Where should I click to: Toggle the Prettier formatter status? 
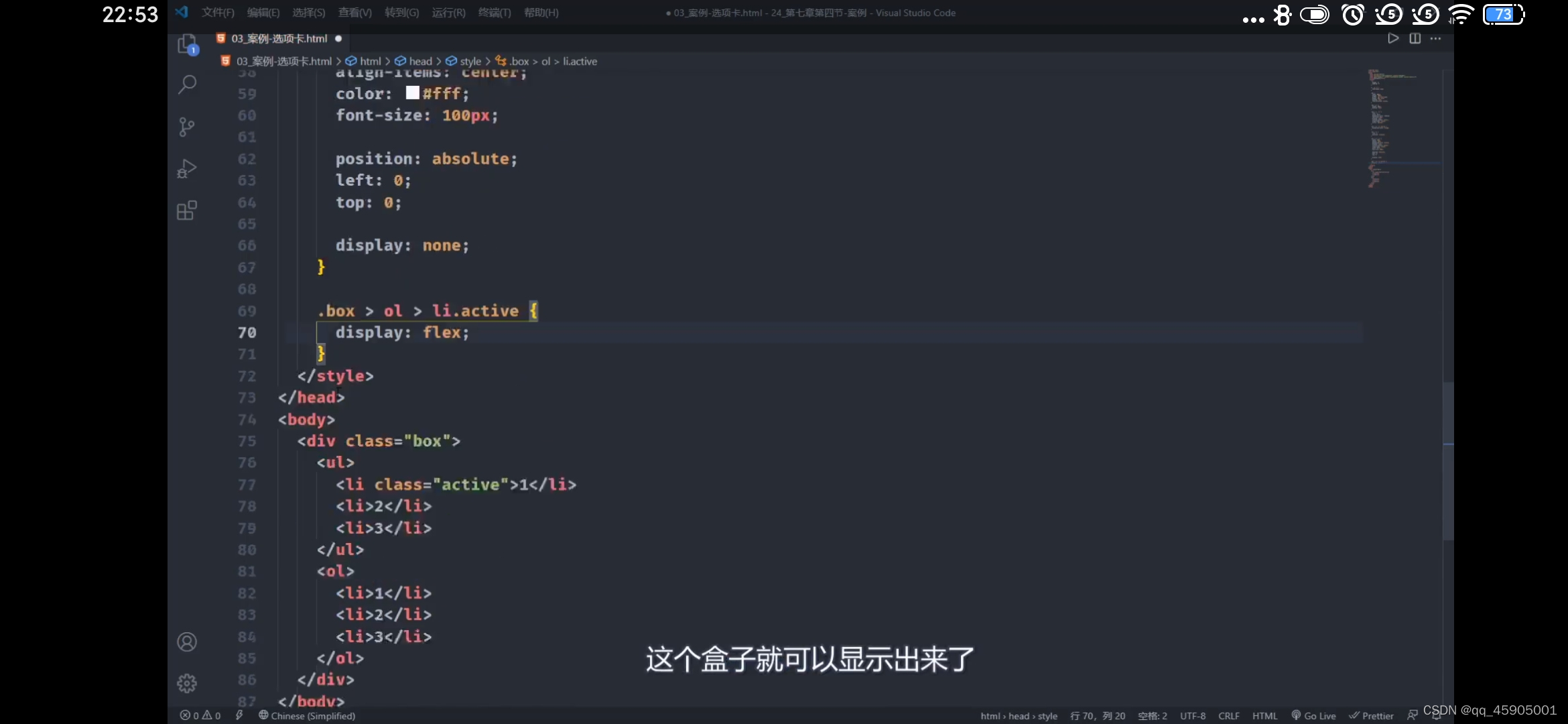(1371, 715)
